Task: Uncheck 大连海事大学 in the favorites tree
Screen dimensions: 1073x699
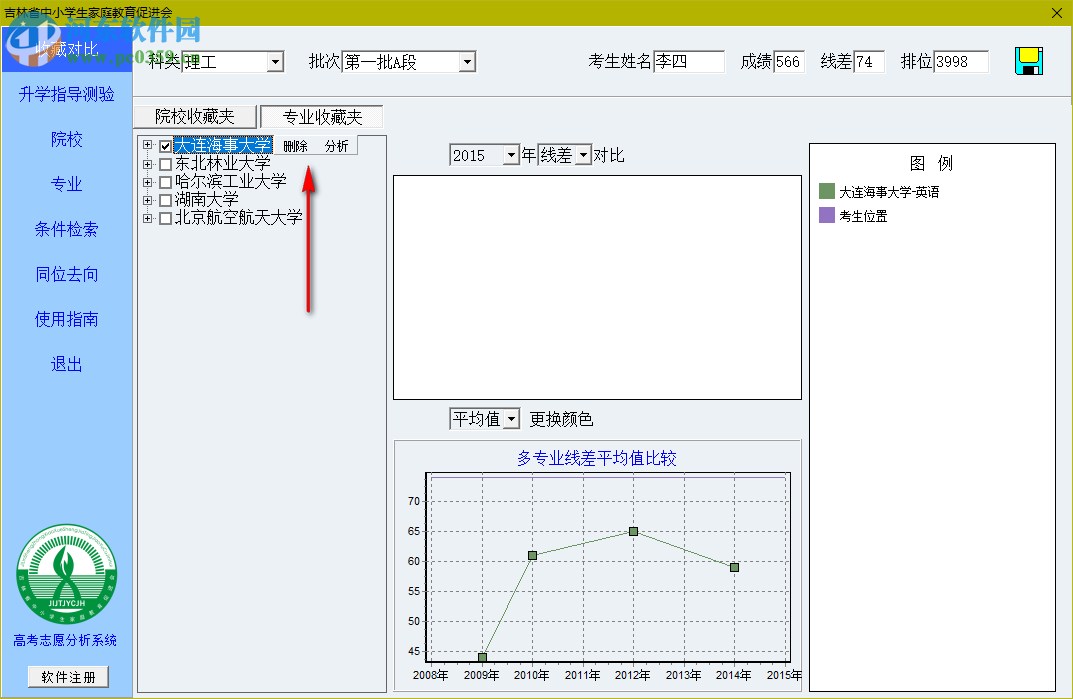Action: 165,145
